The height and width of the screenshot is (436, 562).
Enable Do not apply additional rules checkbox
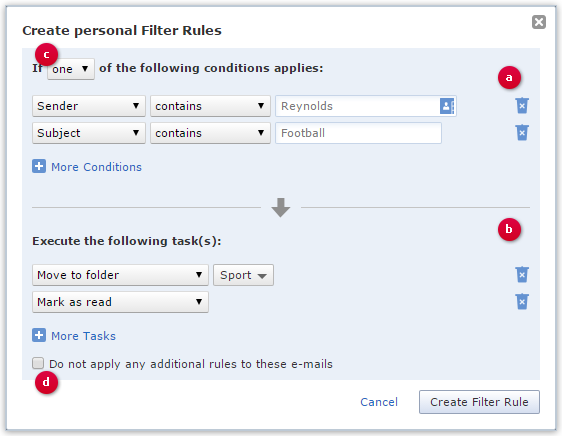(x=38, y=363)
